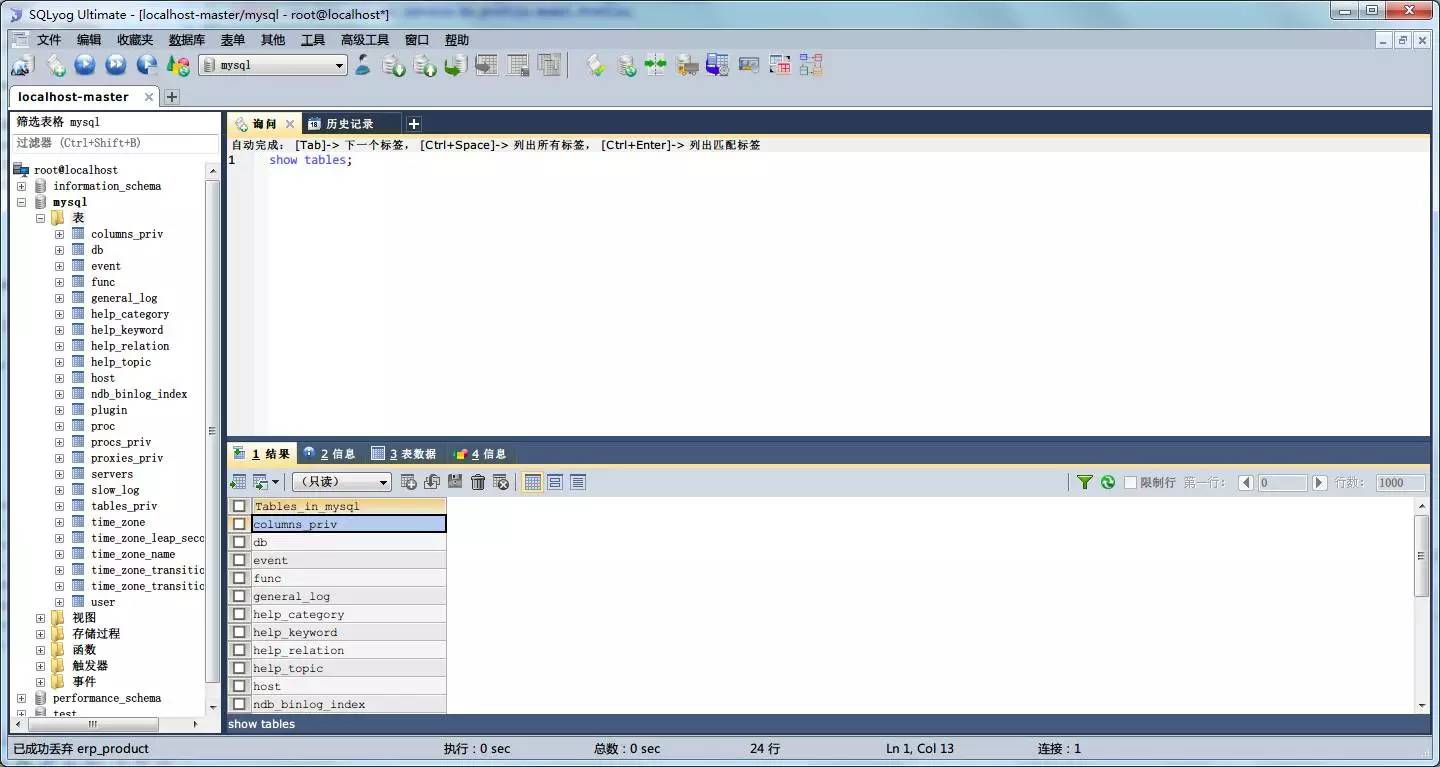Click the delete row trash icon

pos(478,482)
